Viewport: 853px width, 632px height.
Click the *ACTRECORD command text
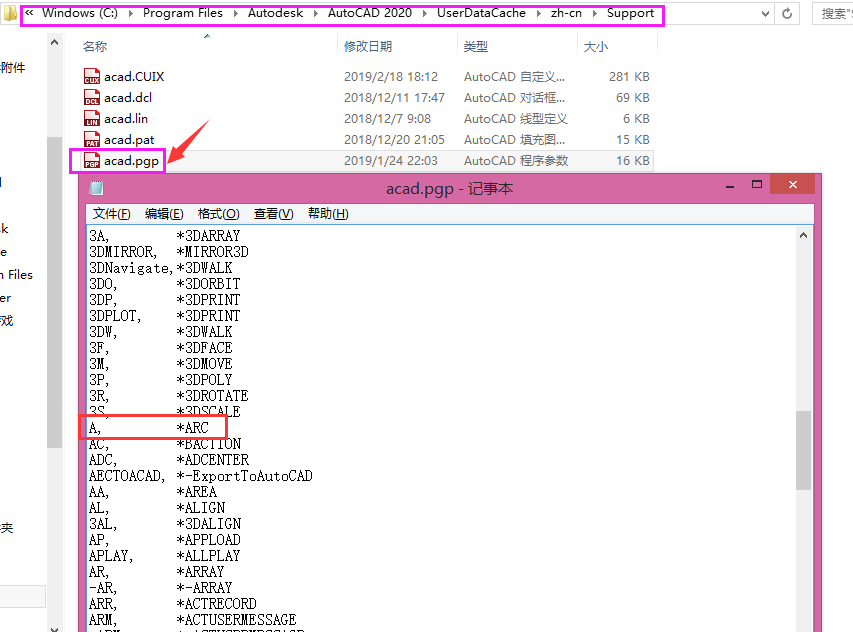217,604
